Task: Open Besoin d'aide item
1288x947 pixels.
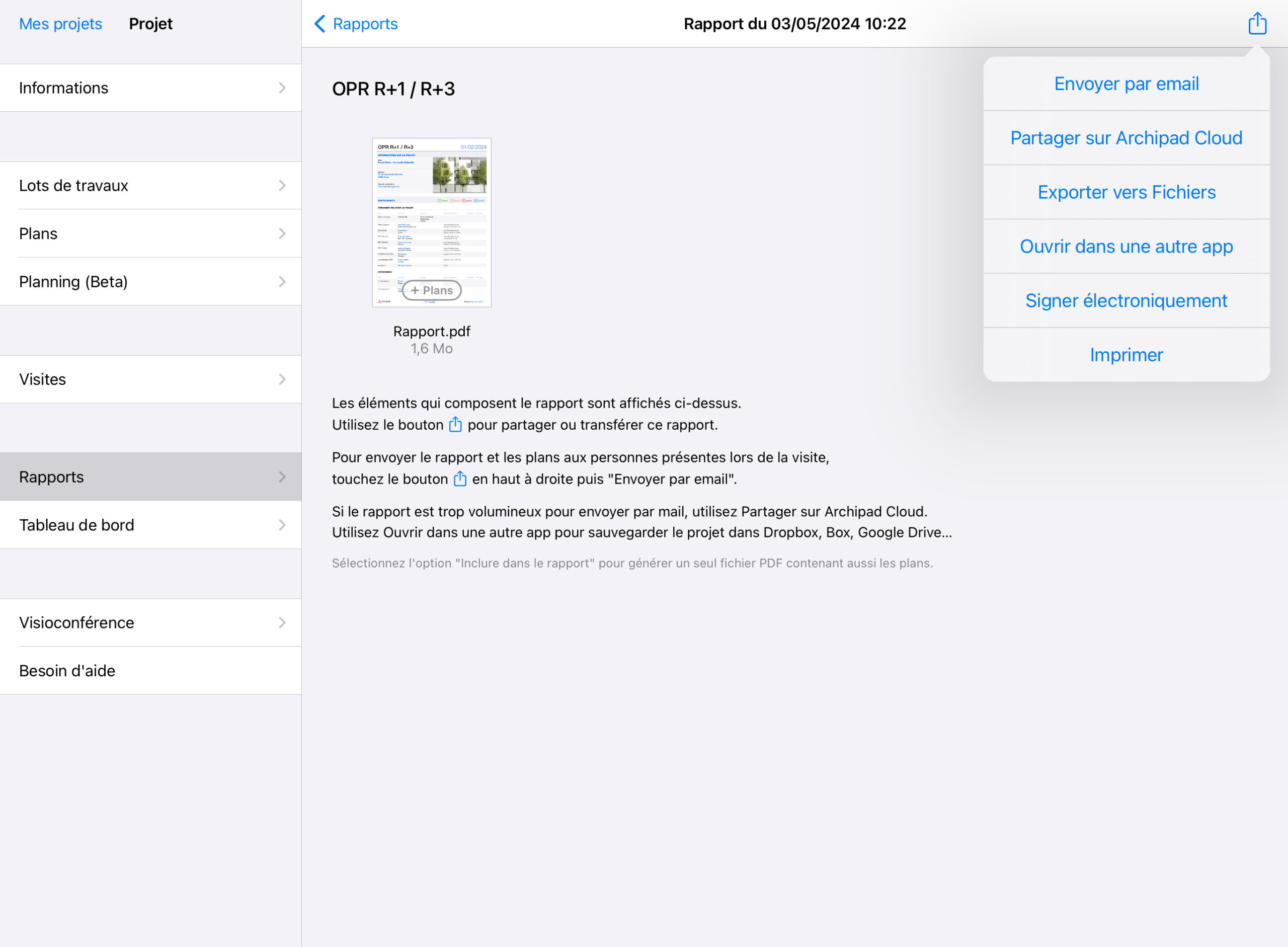Action: pyautogui.click(x=151, y=671)
